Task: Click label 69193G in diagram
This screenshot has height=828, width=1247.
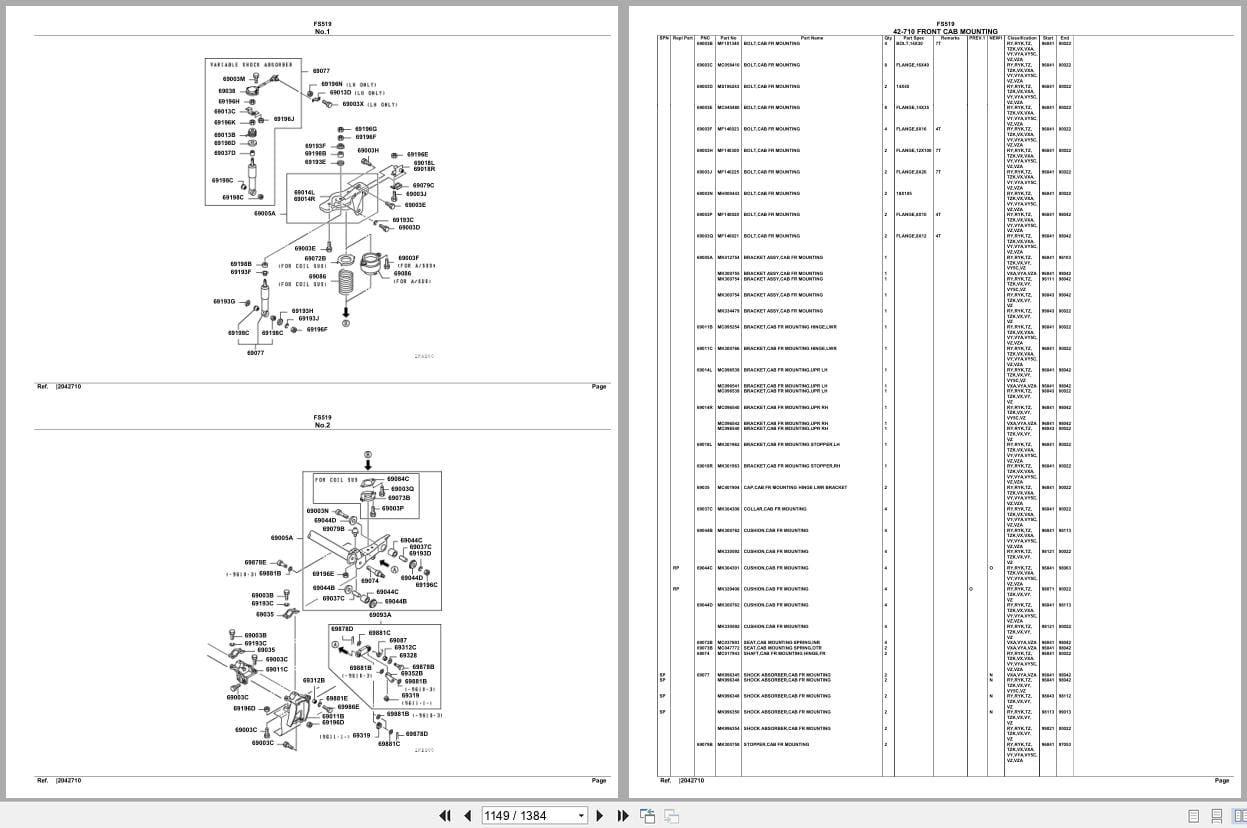Action: [x=224, y=301]
